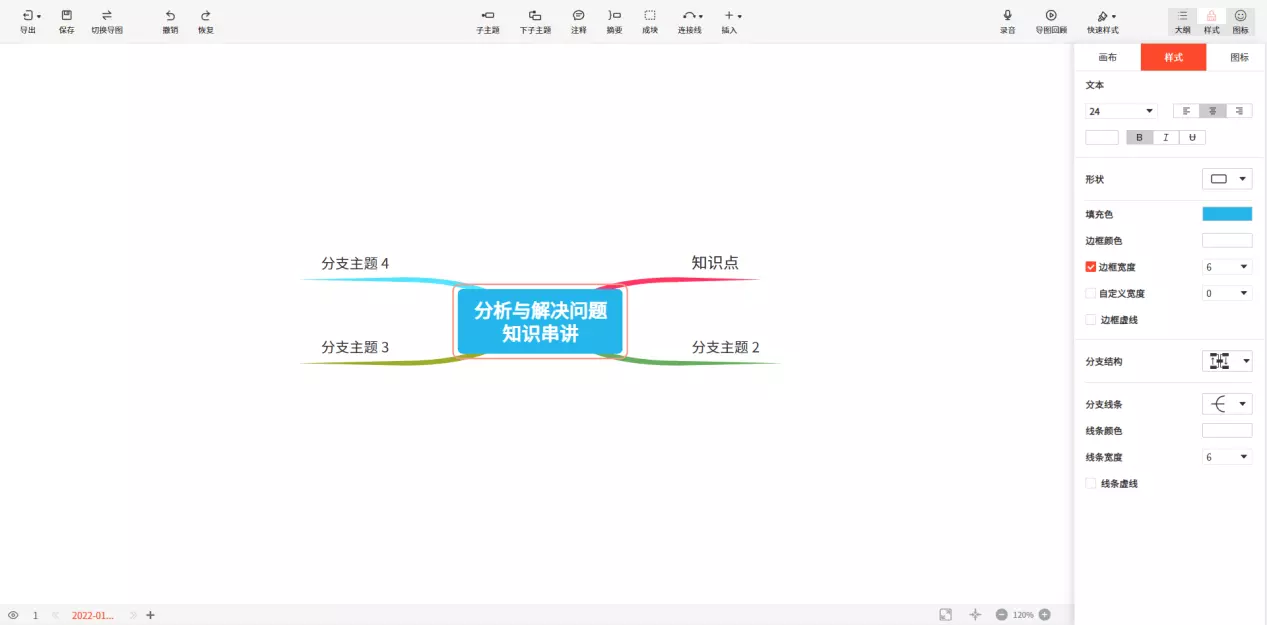Uncheck the 边框宽度 checkbox

(1091, 267)
